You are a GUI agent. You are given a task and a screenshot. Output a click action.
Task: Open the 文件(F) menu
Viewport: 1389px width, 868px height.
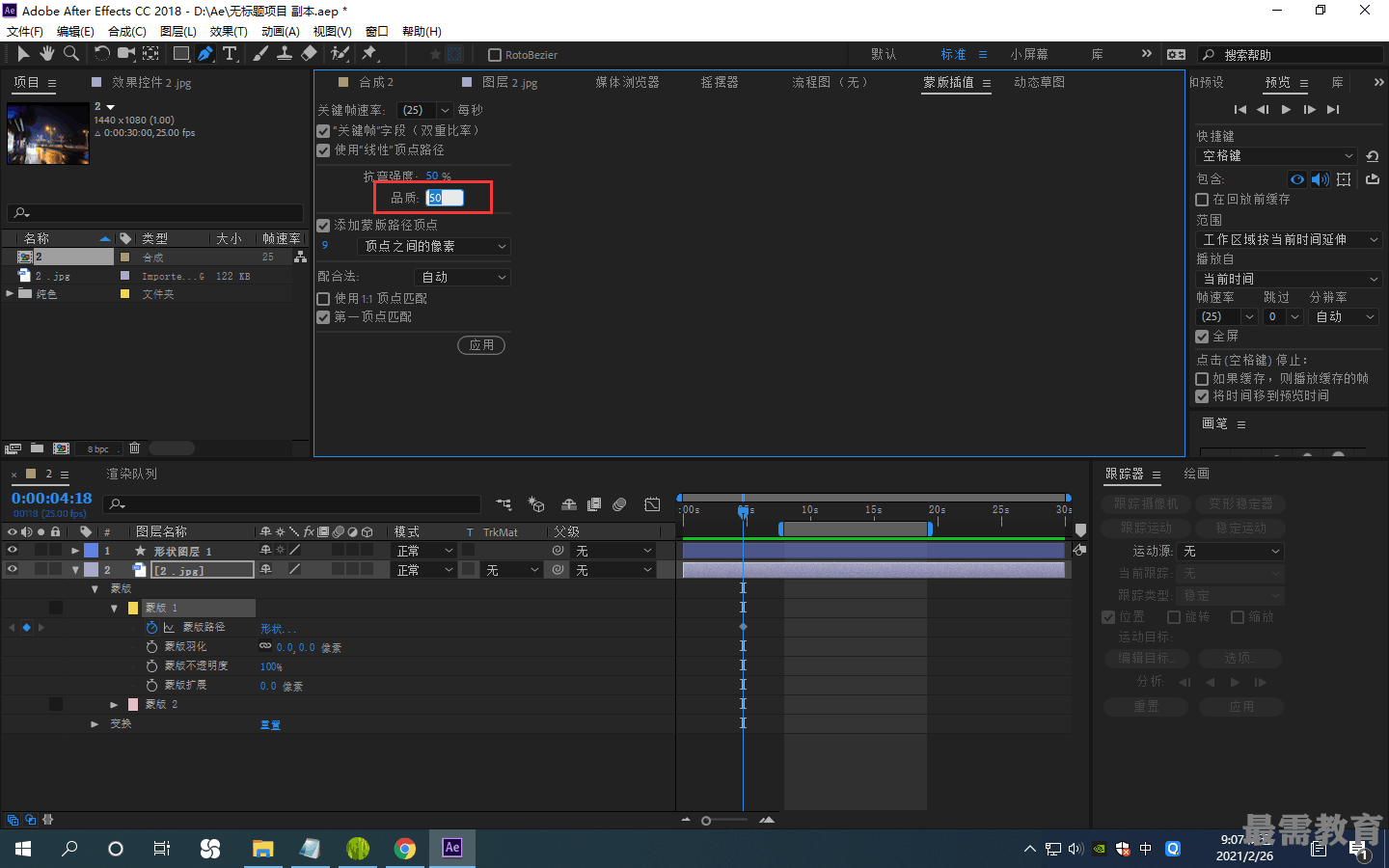(24, 32)
